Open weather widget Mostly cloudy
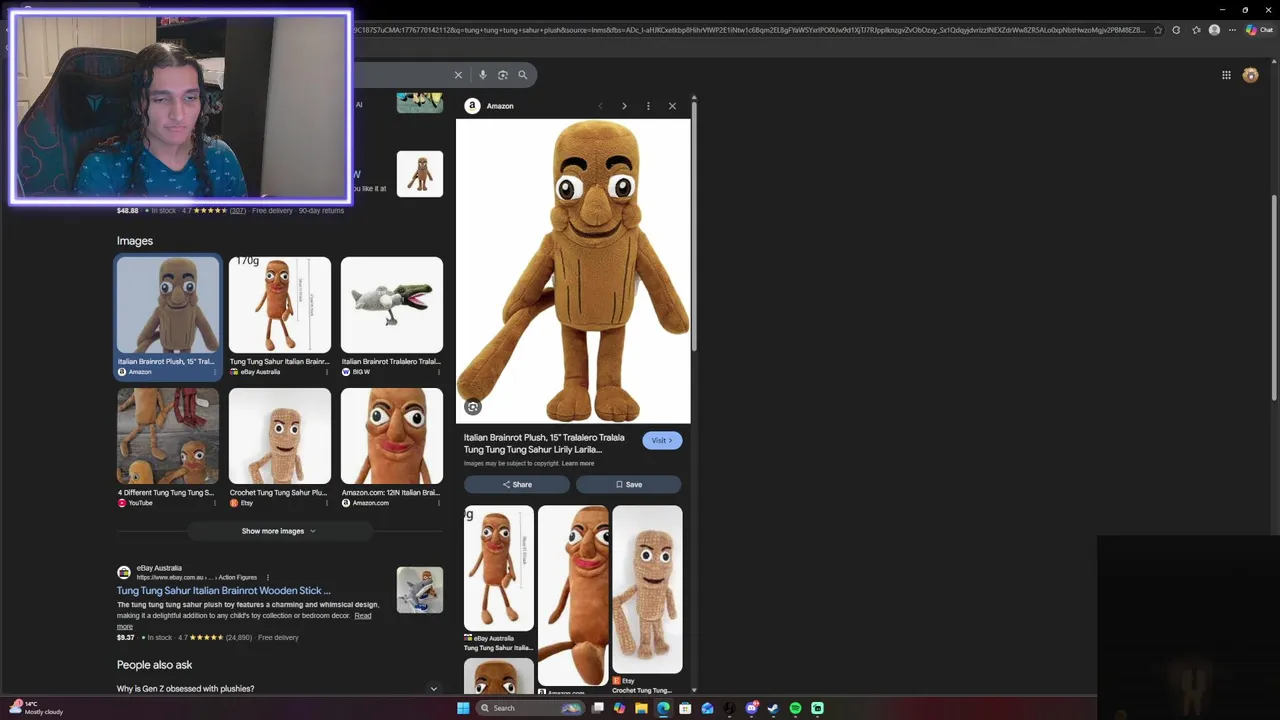 (x=36, y=708)
